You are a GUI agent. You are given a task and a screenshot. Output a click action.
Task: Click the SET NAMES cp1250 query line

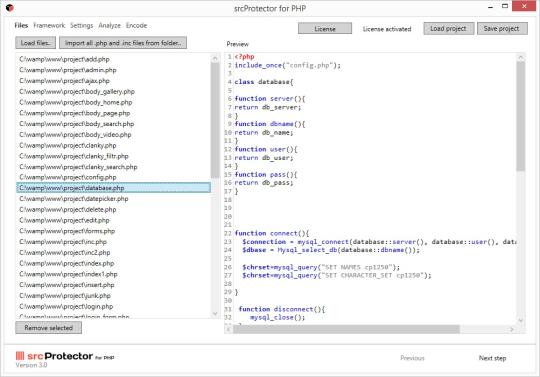[x=321, y=267]
